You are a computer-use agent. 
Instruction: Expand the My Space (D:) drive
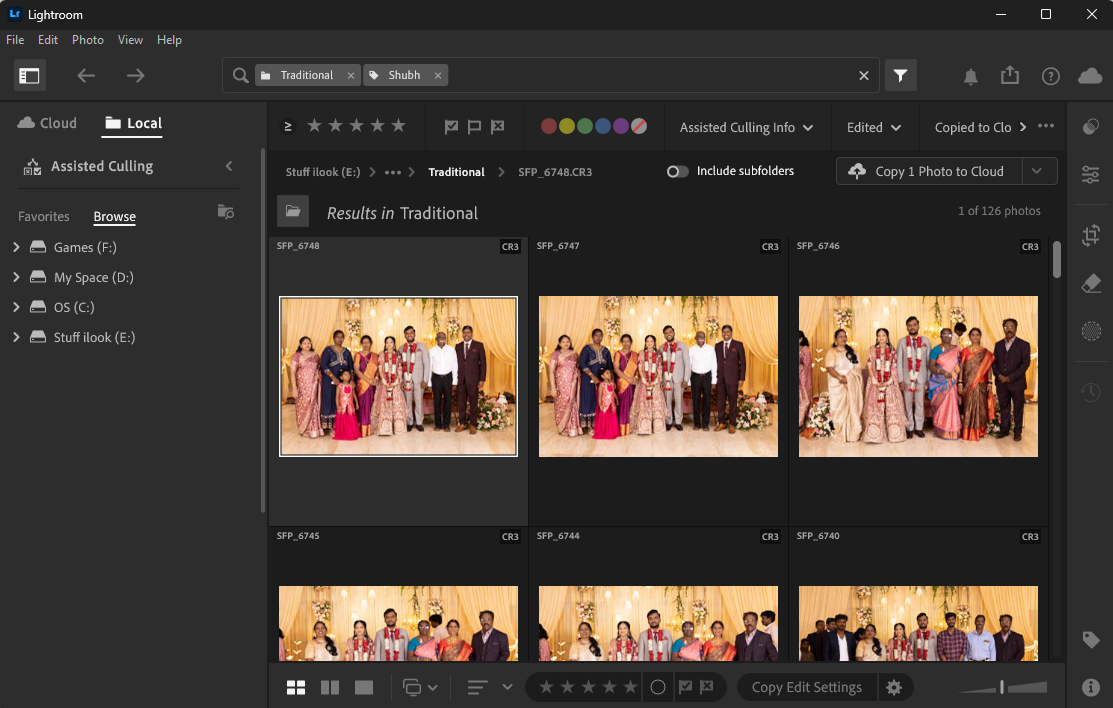16,277
